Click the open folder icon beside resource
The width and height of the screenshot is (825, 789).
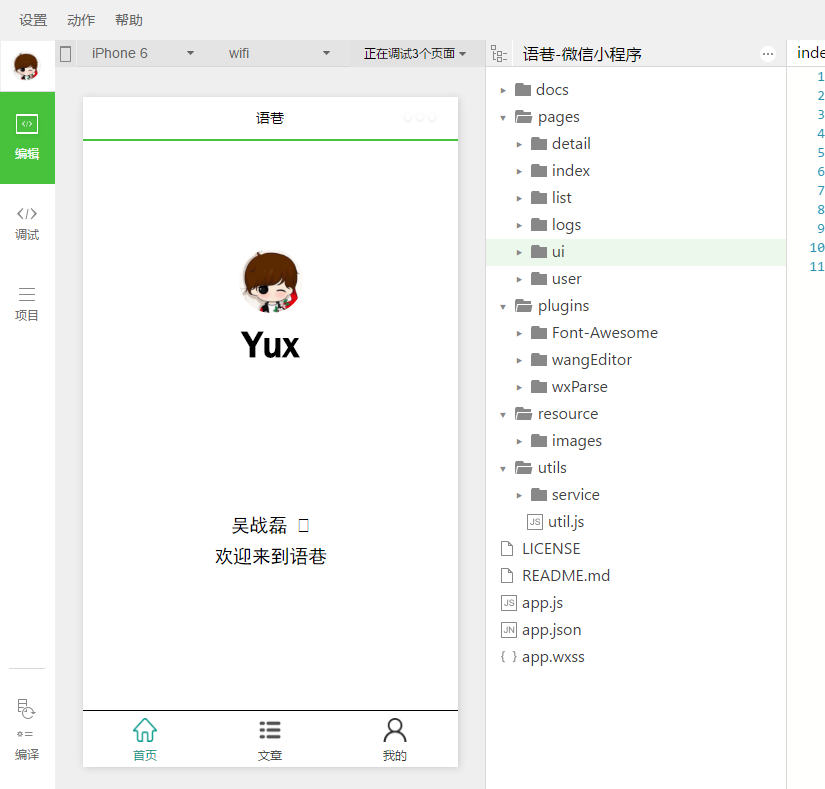[524, 413]
